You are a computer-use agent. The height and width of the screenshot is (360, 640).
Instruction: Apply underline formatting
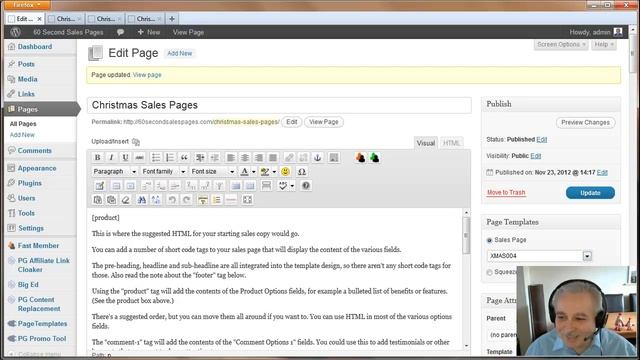[x=125, y=158]
